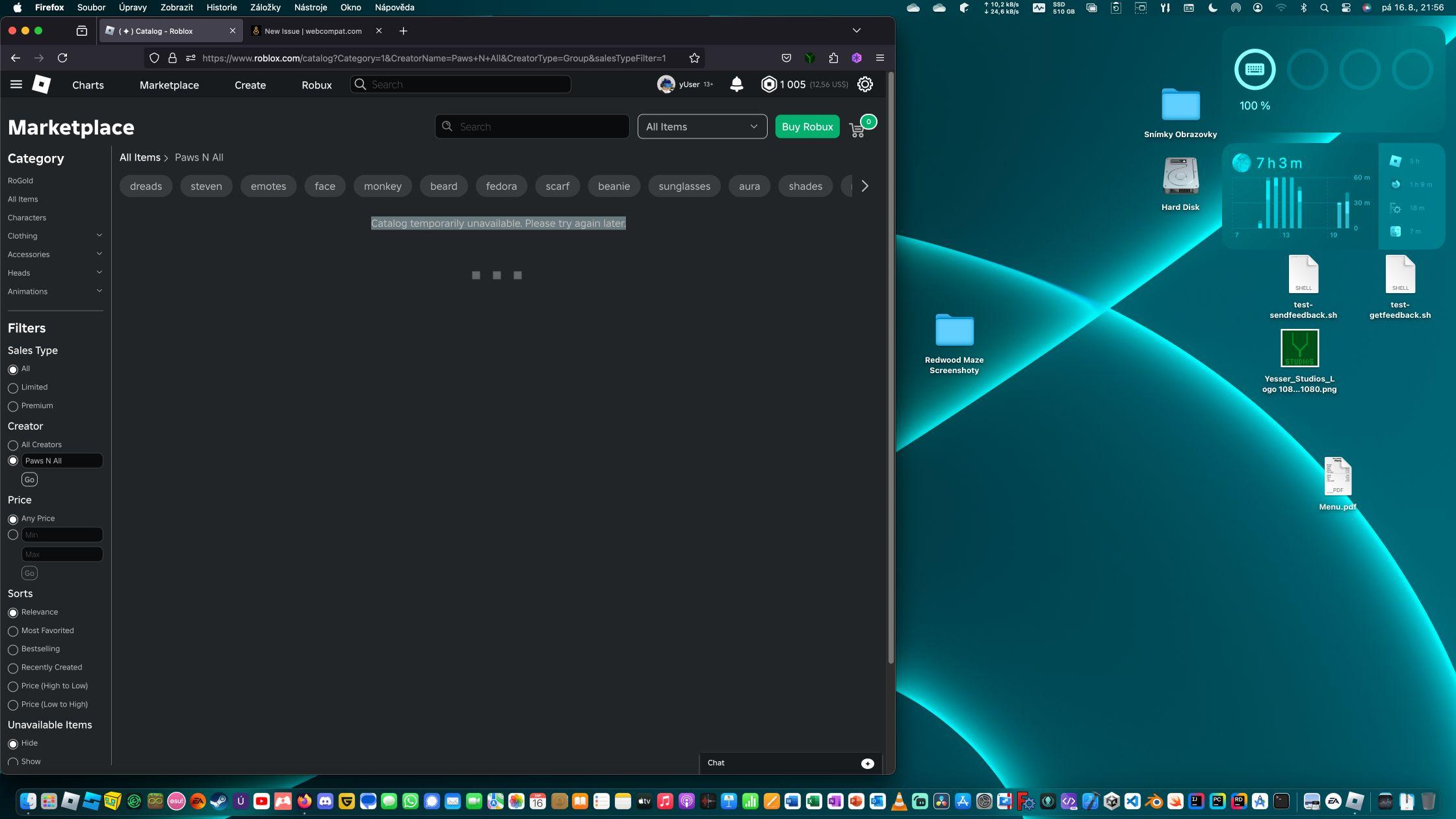Apply the creator filter with Go
The width and height of the screenshot is (1456, 819).
pos(29,480)
